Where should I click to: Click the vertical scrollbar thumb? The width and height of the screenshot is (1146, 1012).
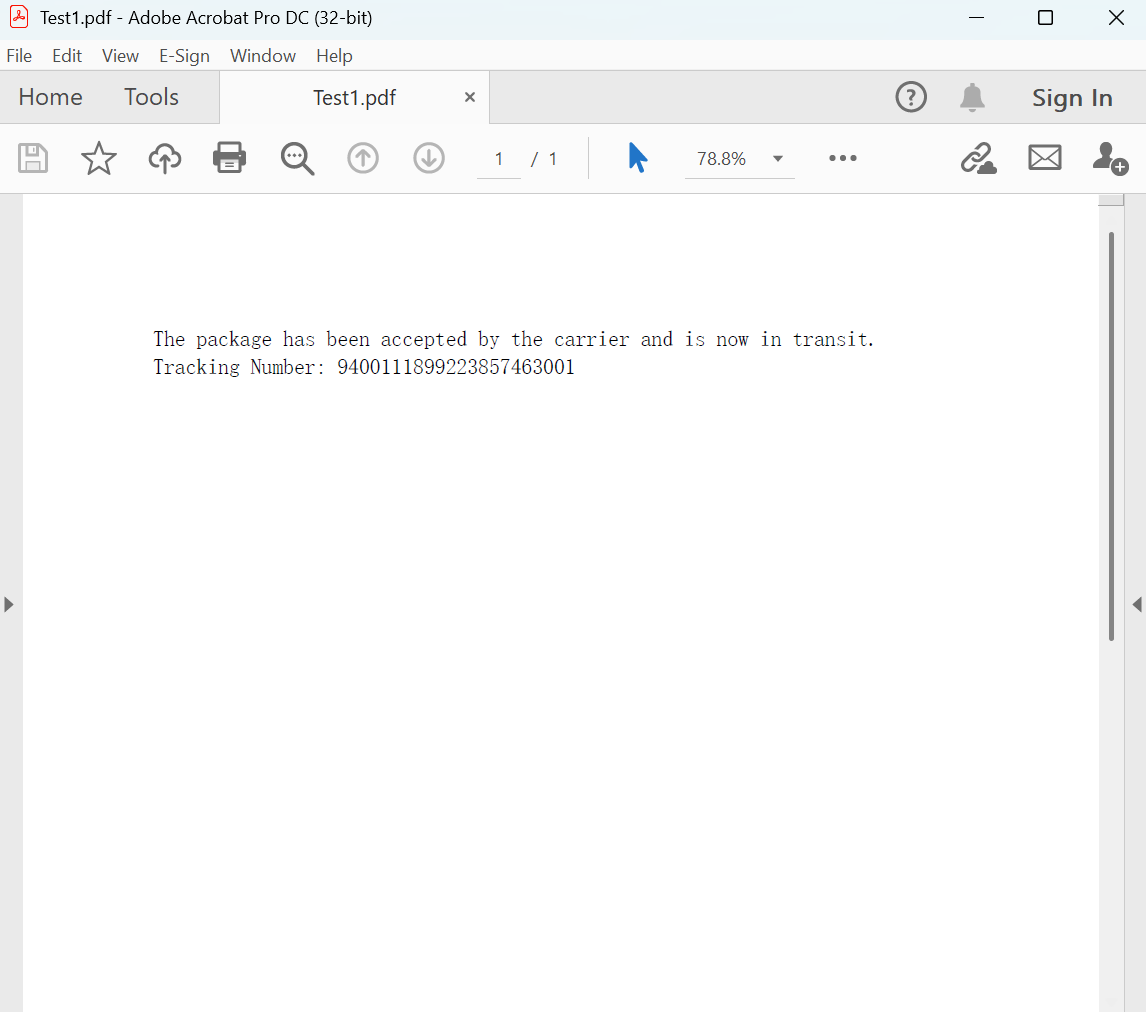1111,436
